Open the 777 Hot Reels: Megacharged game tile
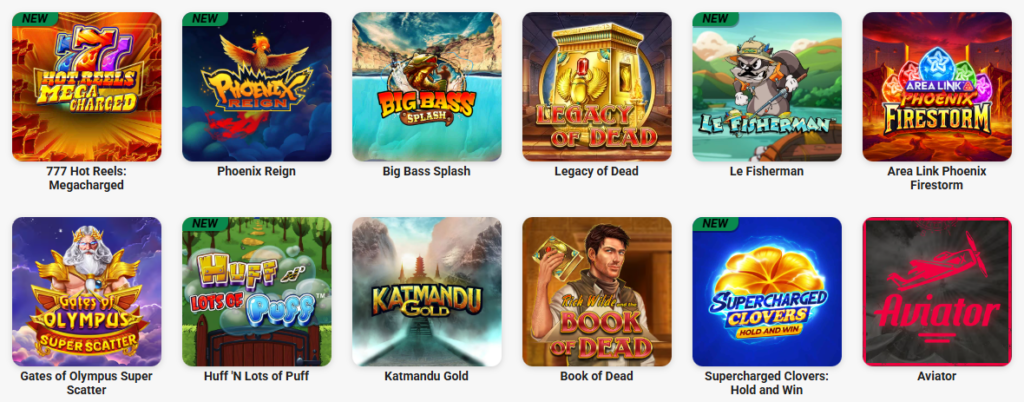The image size is (1024, 402). click(x=87, y=87)
